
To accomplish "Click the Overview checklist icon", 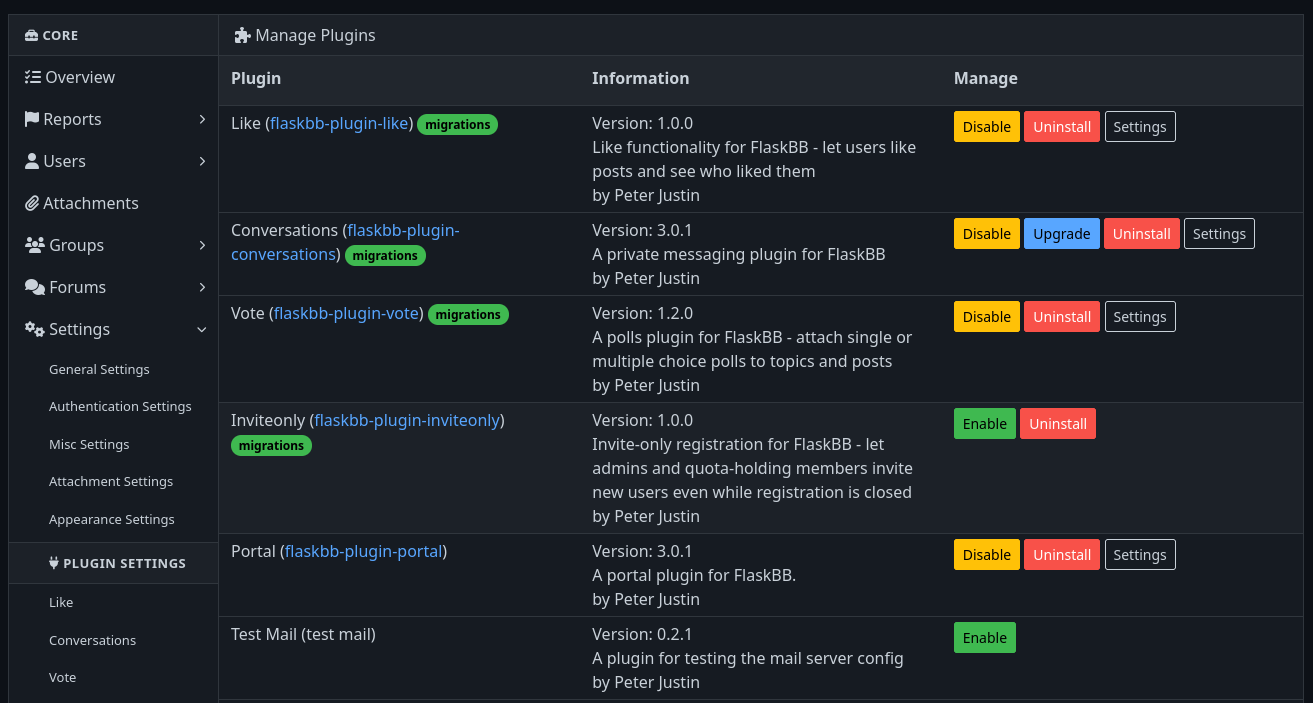I will [x=32, y=77].
